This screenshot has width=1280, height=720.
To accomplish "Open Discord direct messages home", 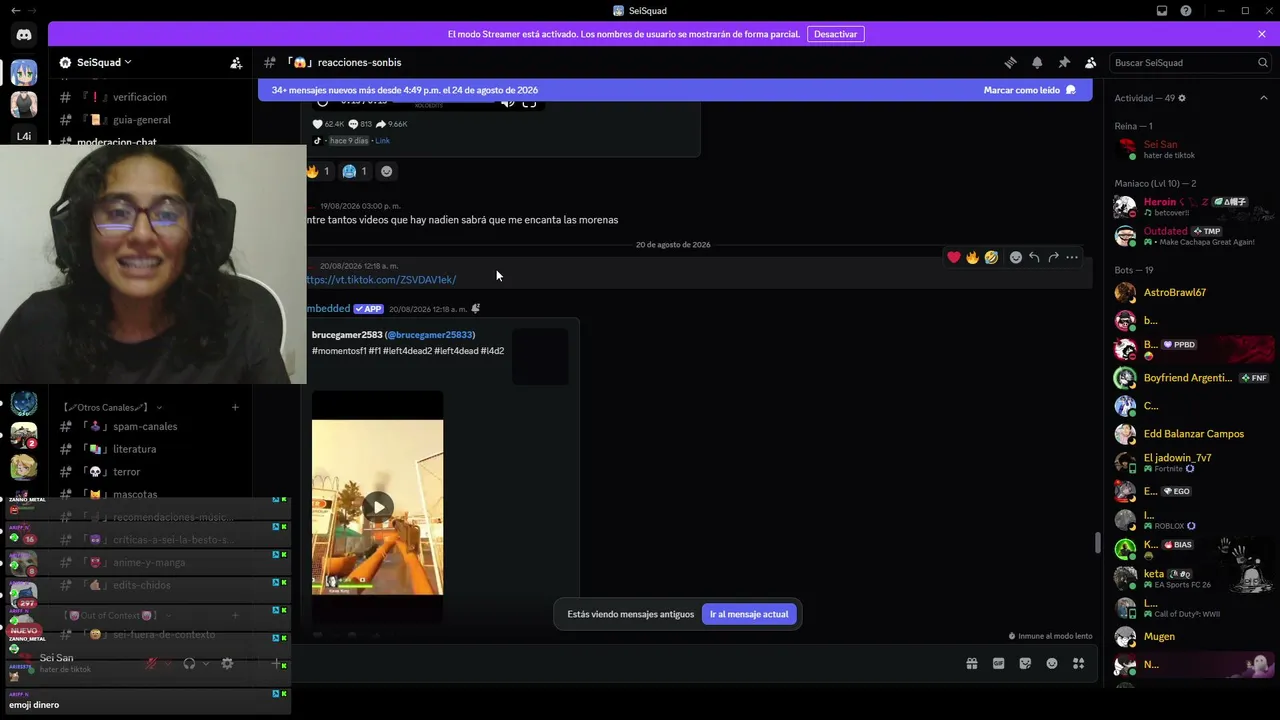I will coord(24,35).
